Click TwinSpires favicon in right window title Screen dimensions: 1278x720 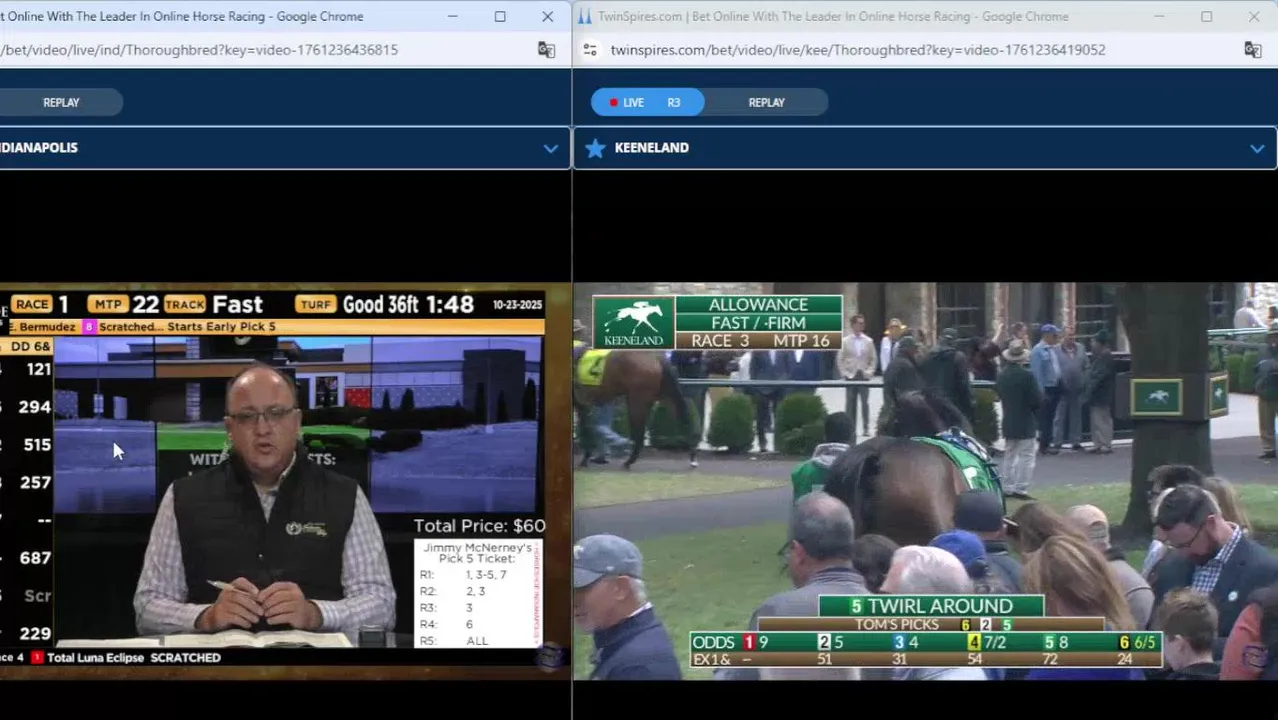[x=584, y=16]
